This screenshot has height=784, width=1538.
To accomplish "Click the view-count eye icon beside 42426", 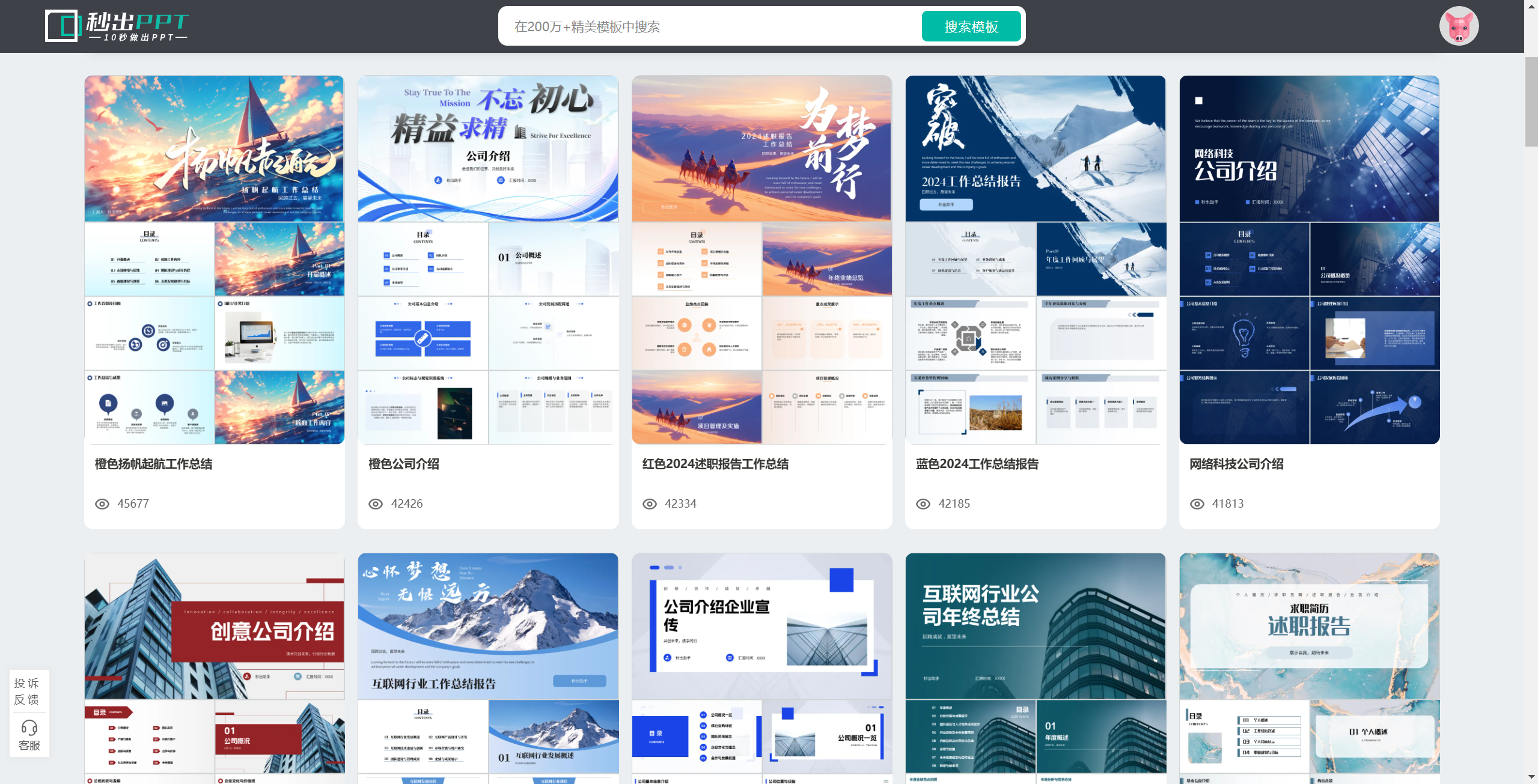I will point(376,504).
